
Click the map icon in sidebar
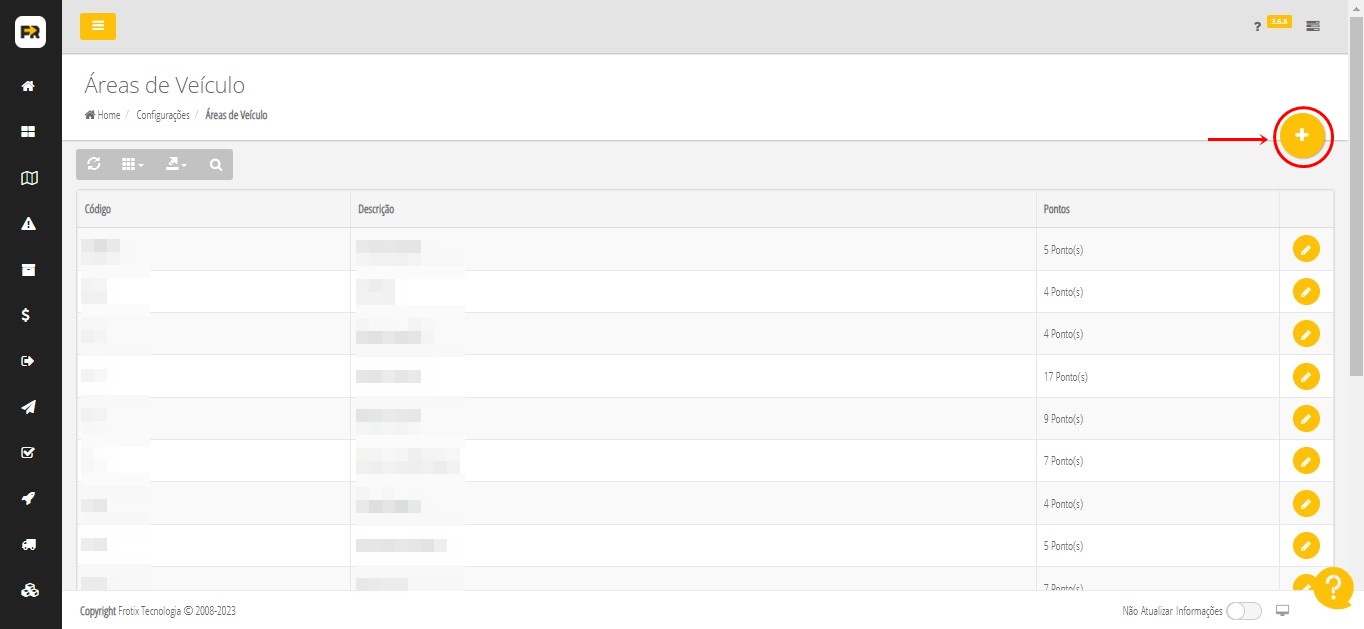point(29,178)
